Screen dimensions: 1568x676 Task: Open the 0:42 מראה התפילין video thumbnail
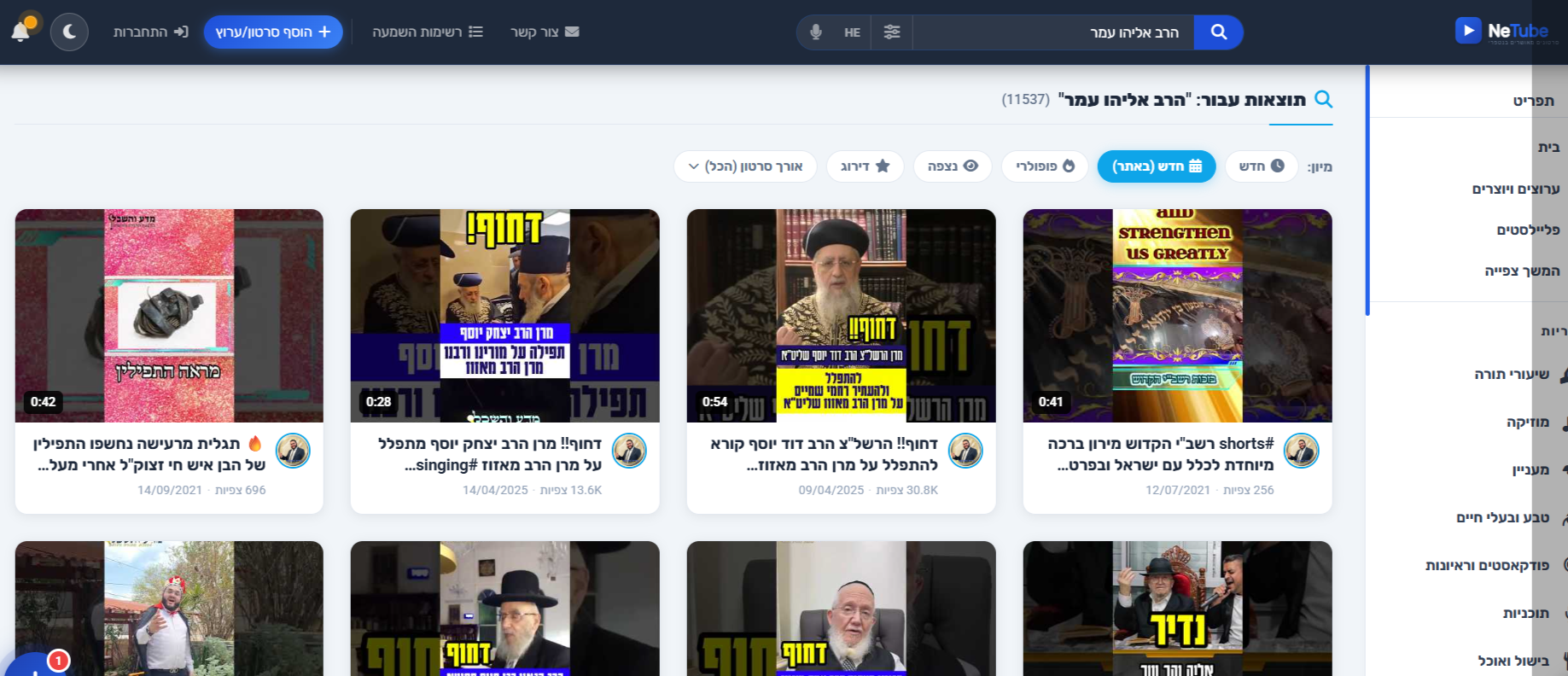[169, 316]
